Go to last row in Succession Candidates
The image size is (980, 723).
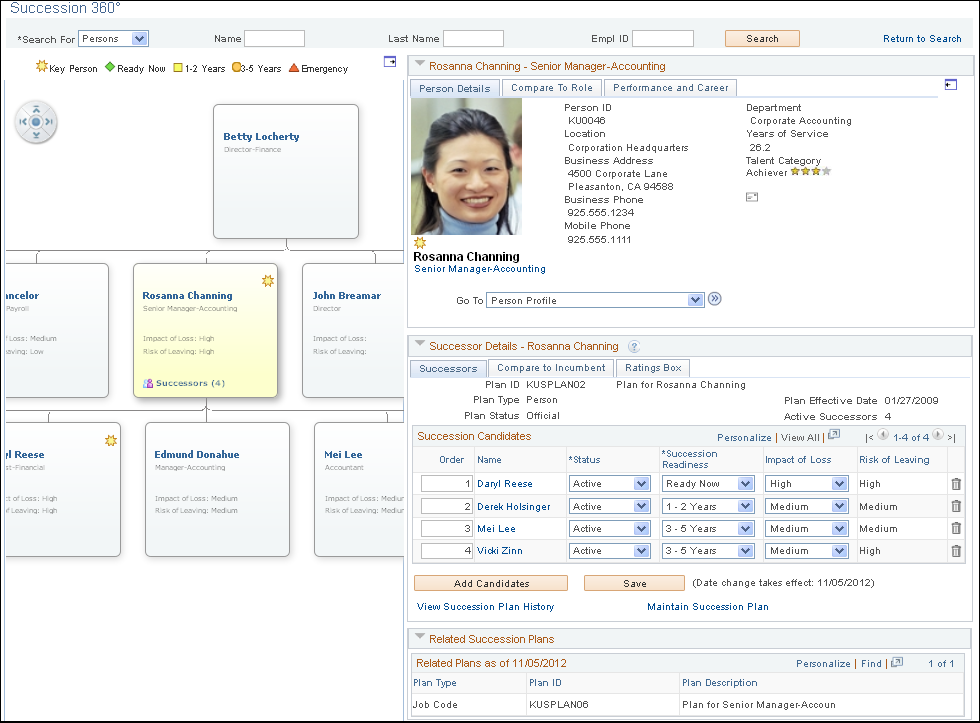[x=951, y=438]
